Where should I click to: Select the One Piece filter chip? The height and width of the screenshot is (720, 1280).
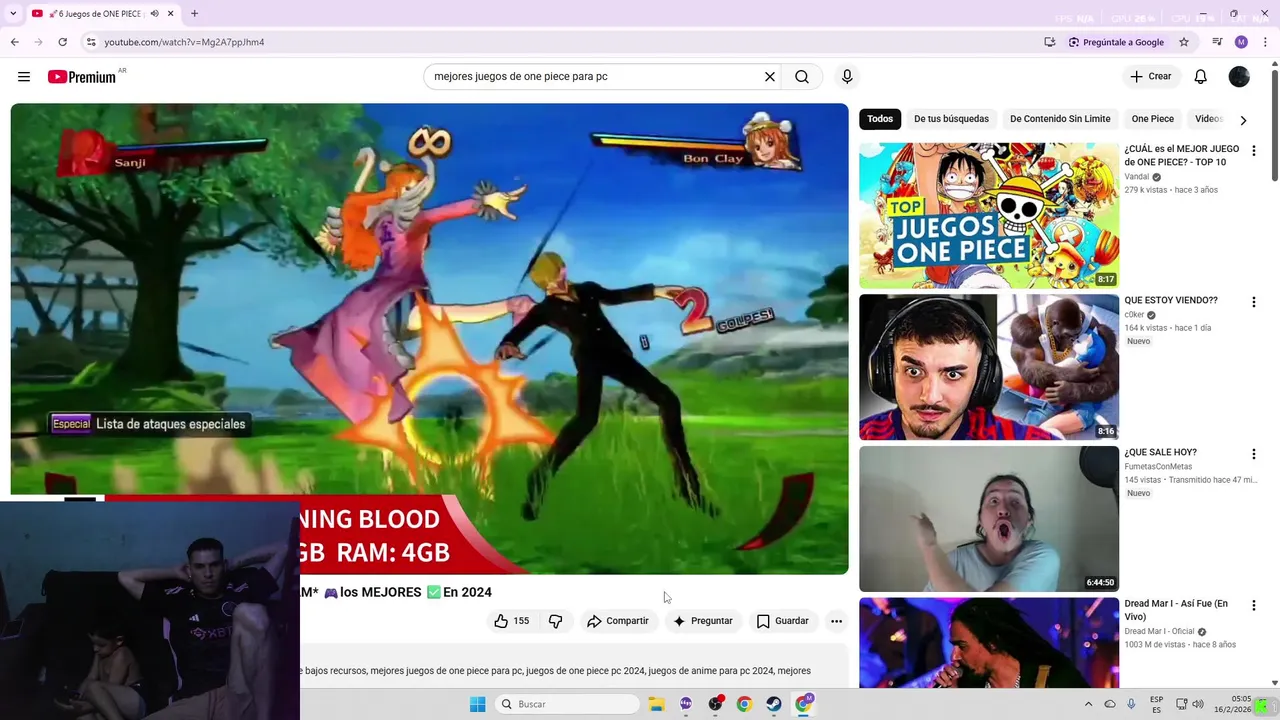(1152, 119)
